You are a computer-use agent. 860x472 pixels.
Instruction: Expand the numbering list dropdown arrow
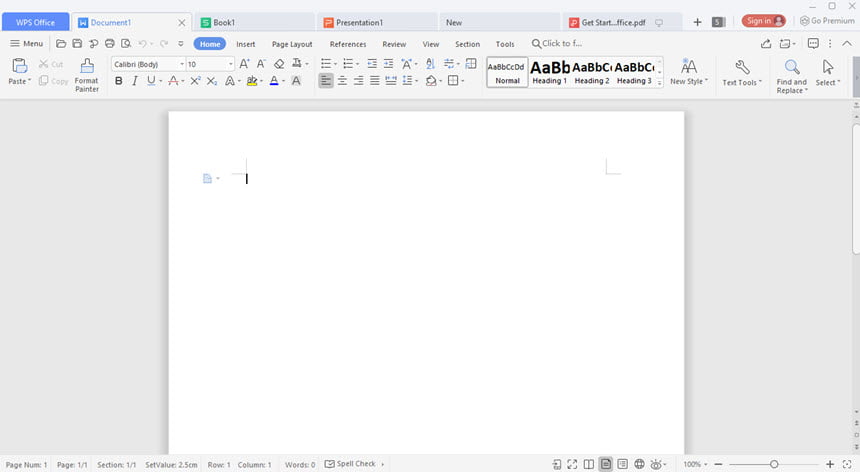(x=357, y=64)
